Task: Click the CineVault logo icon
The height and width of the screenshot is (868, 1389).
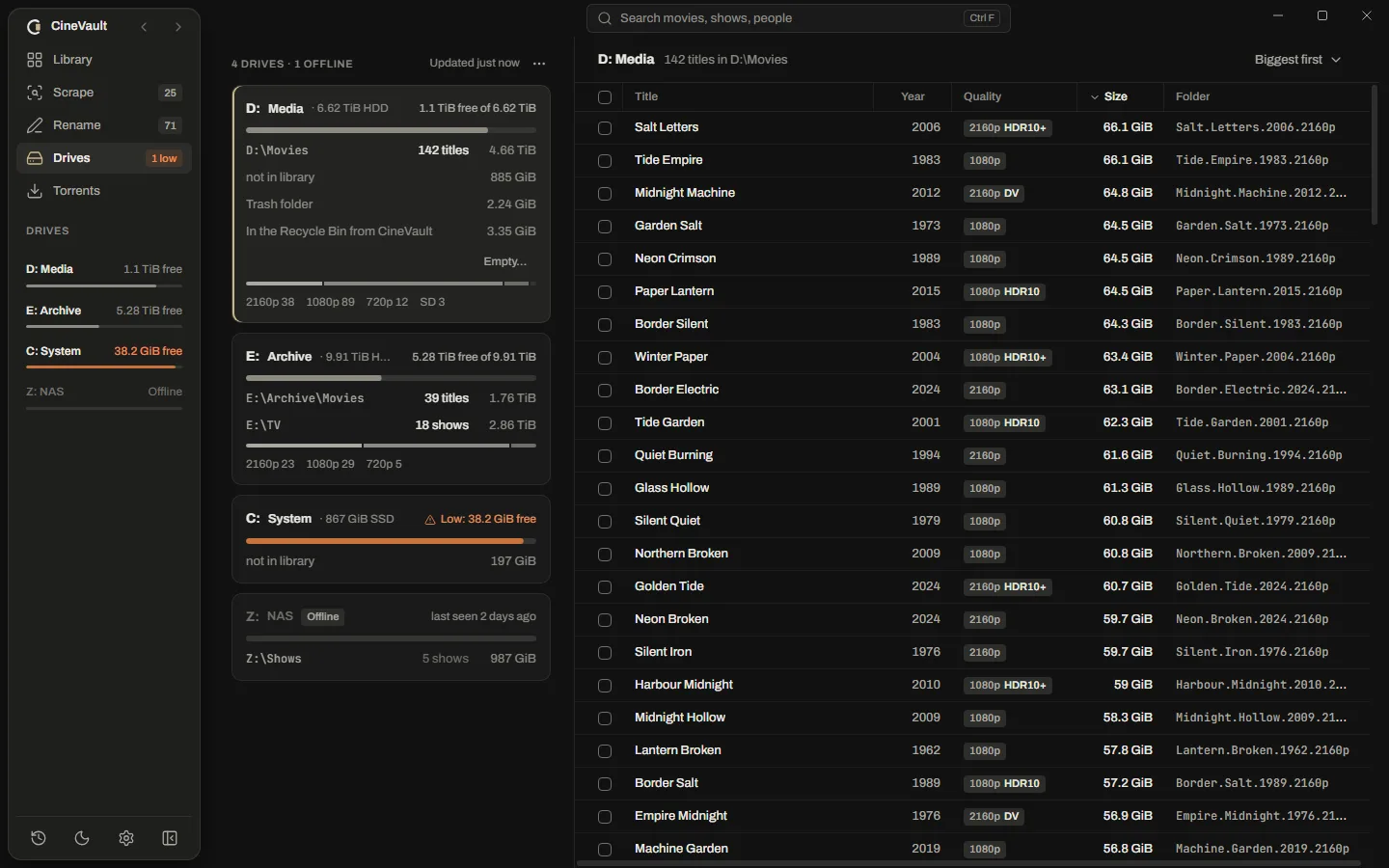Action: point(34,26)
